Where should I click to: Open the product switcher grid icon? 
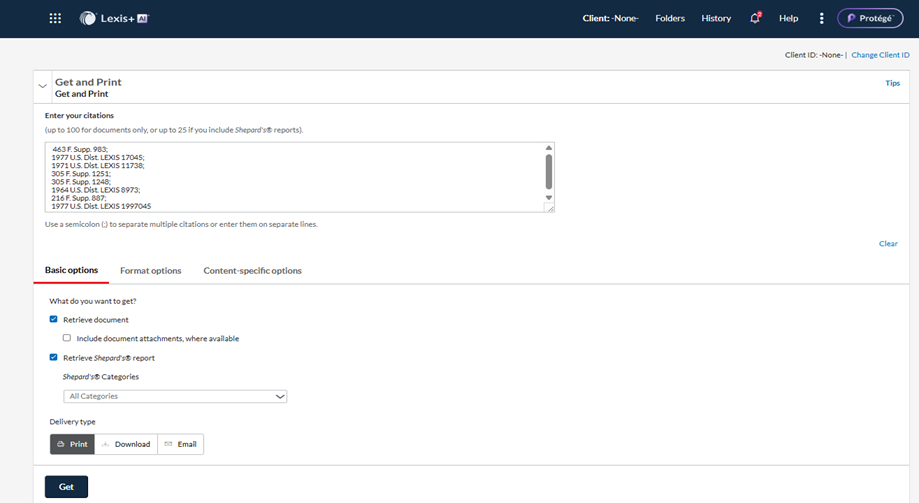click(x=55, y=18)
